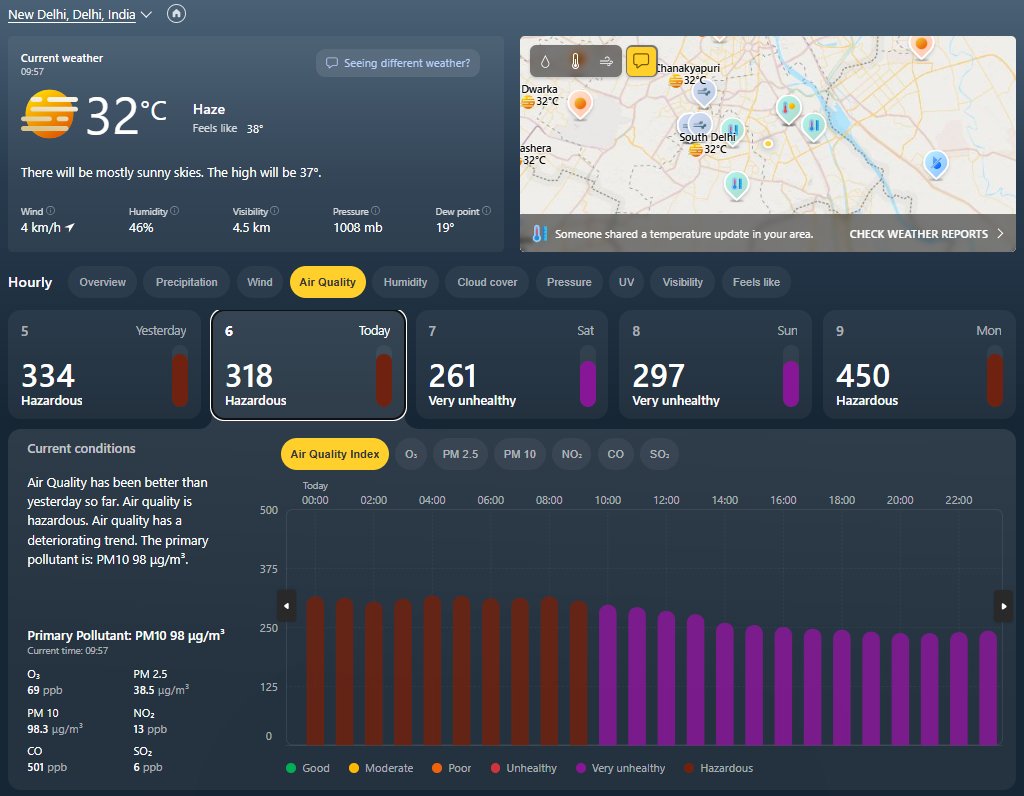Select the CO pollutant chart filter
The width and height of the screenshot is (1024, 796).
tap(616, 454)
